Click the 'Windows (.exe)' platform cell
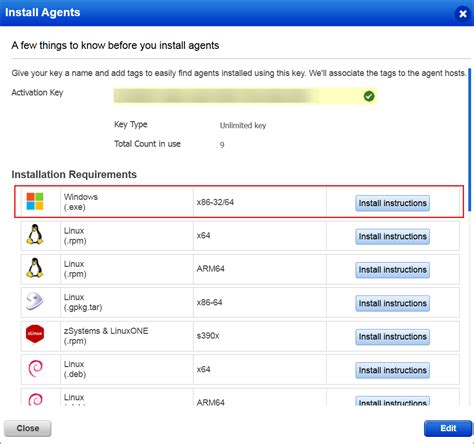The height and width of the screenshot is (444, 474). pyautogui.click(x=127, y=202)
